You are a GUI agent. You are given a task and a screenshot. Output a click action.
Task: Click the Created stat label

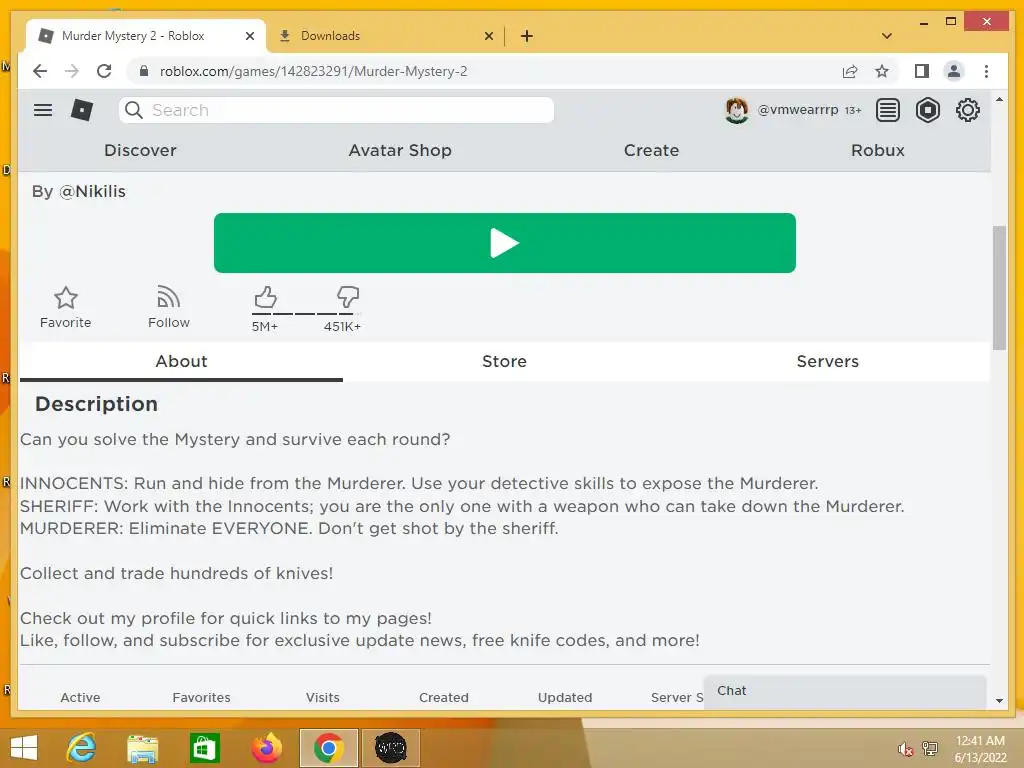point(443,697)
